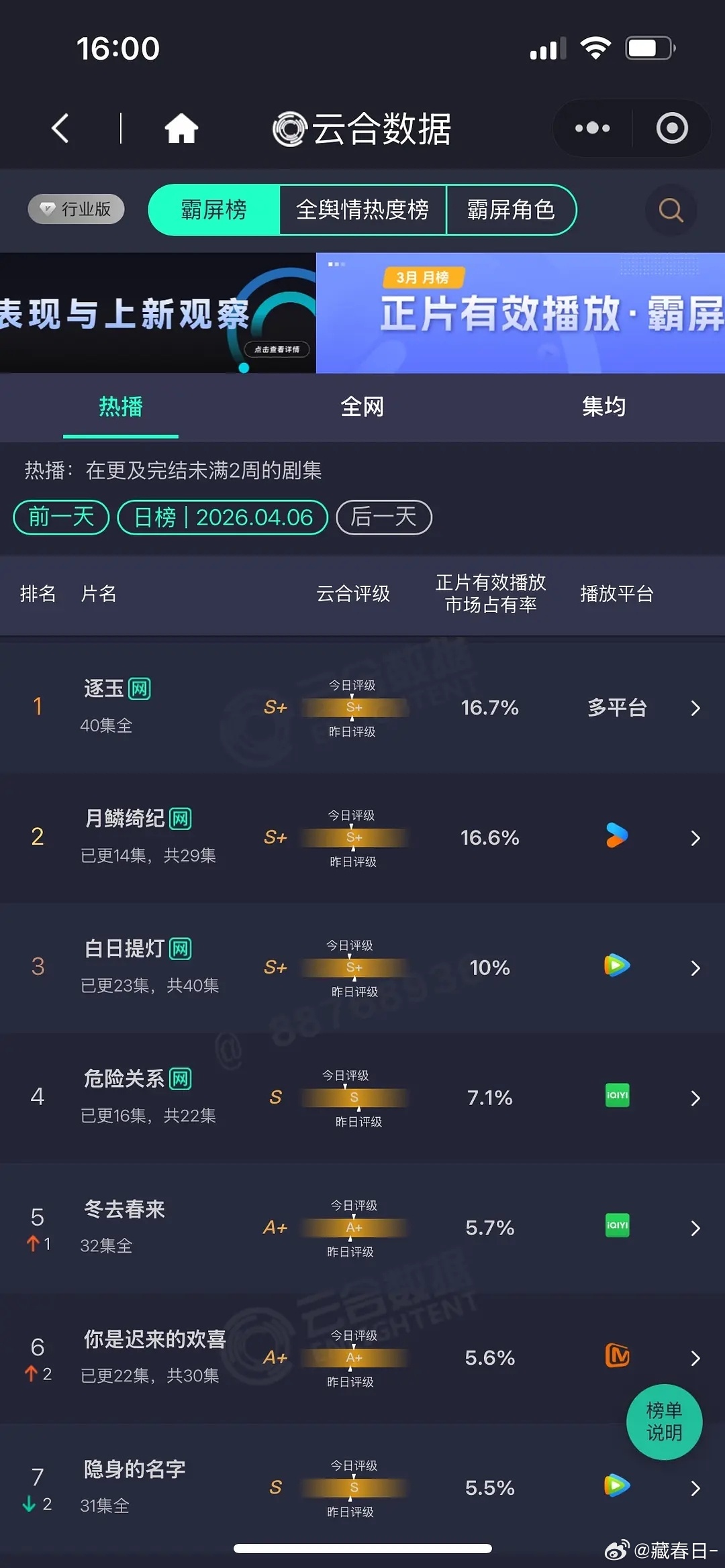Click the 云合数据 logo in the title bar

click(359, 127)
